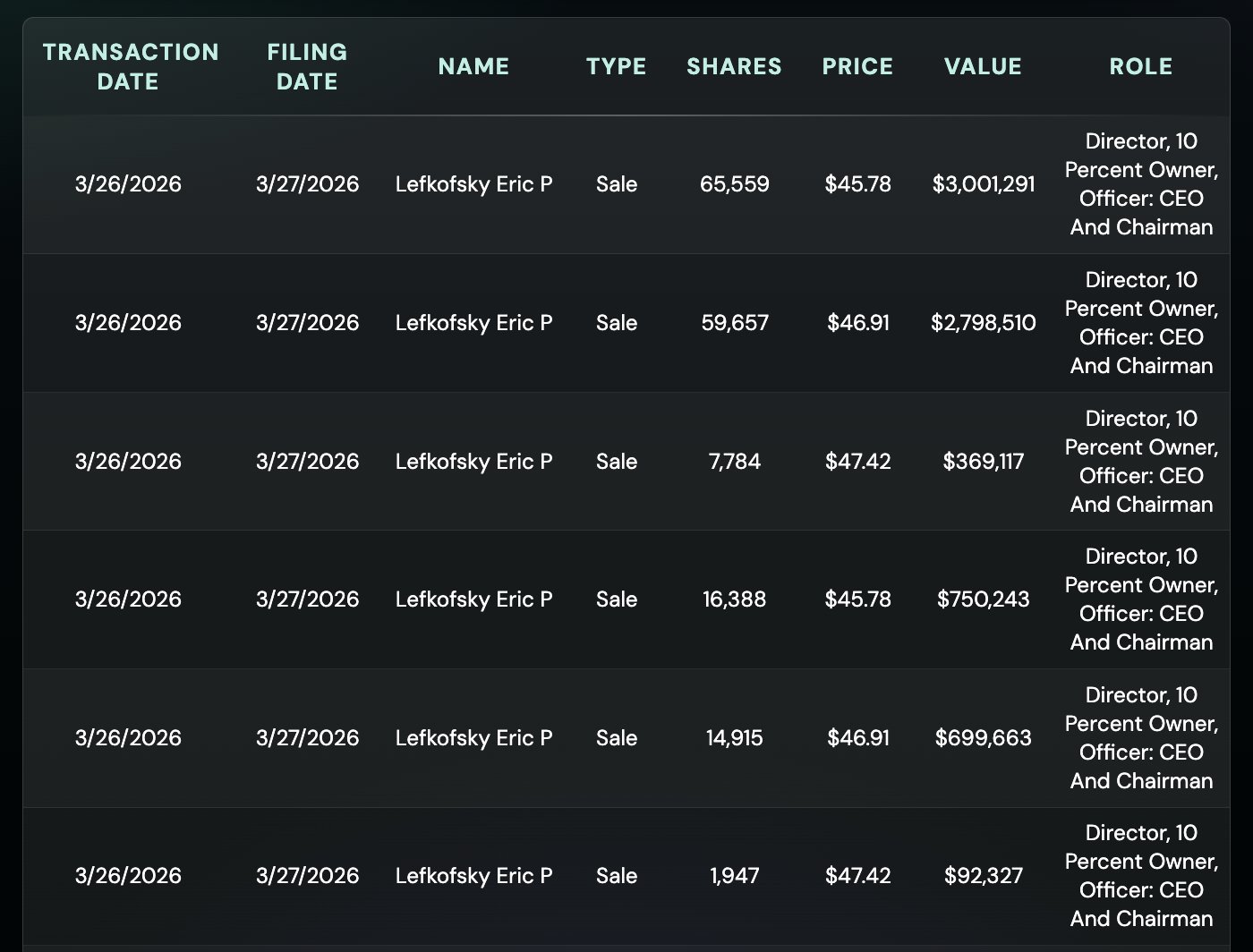Sort by the Transaction Date column header
1253x952 pixels.
[x=131, y=67]
